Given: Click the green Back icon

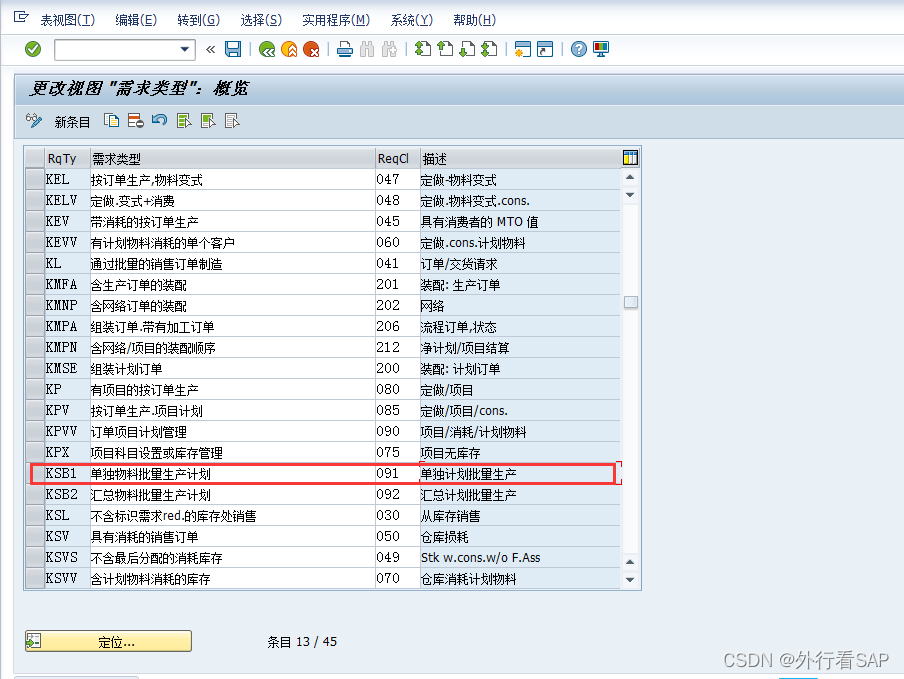Looking at the screenshot, I should [x=267, y=50].
